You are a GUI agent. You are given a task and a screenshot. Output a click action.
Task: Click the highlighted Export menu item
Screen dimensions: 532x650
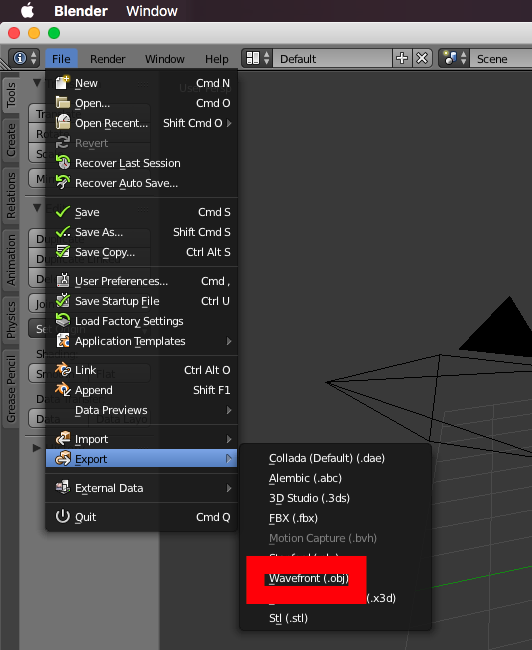point(142,459)
